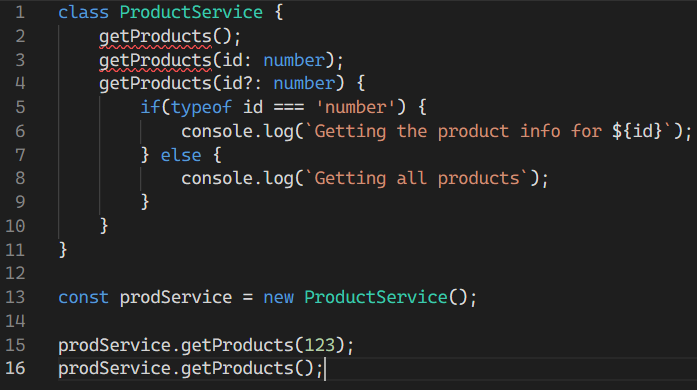Click 'ProductService' constructor on line 13
Screen dimensions: 697x390
pyautogui.click(x=376, y=298)
